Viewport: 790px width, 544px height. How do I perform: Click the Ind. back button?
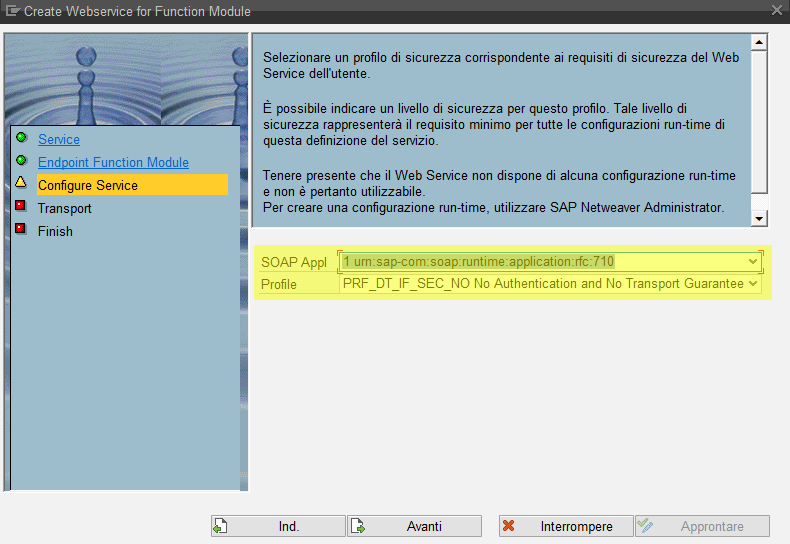[x=279, y=526]
